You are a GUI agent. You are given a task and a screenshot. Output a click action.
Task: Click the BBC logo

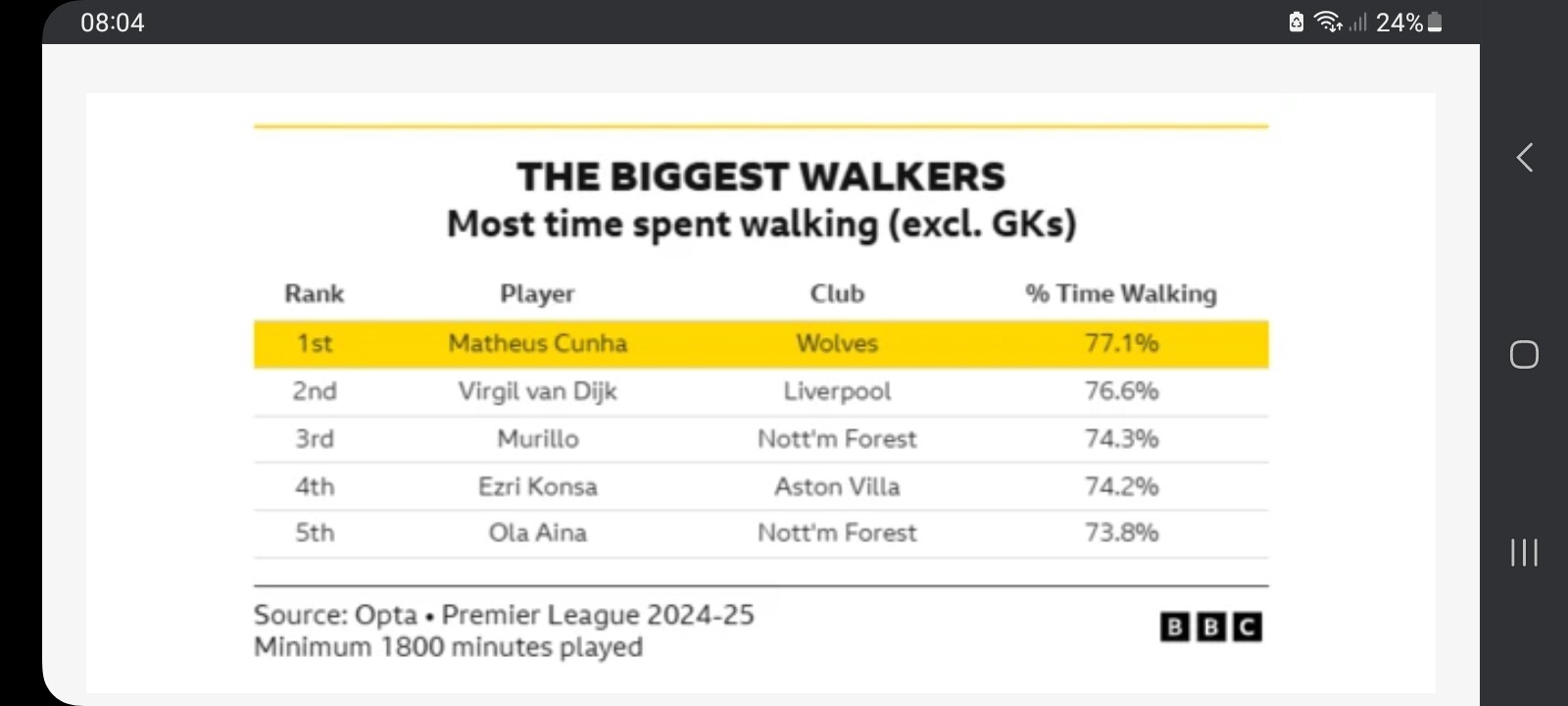click(1210, 627)
